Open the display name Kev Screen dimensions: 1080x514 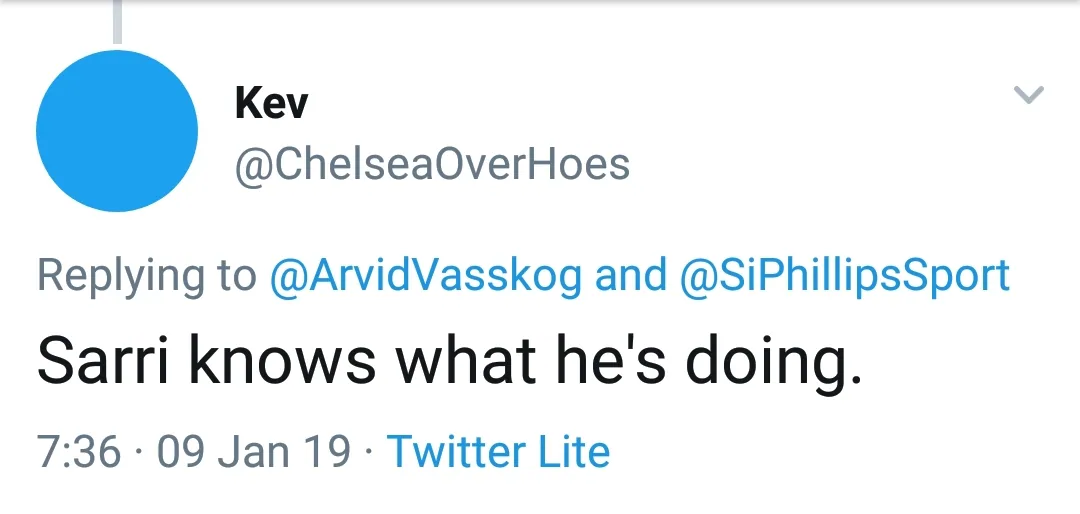point(271,103)
